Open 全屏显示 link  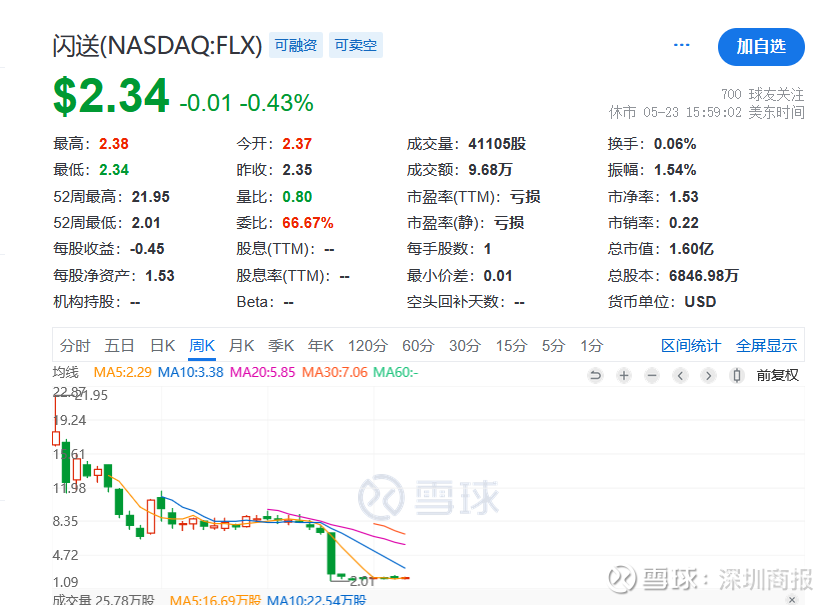click(x=766, y=346)
